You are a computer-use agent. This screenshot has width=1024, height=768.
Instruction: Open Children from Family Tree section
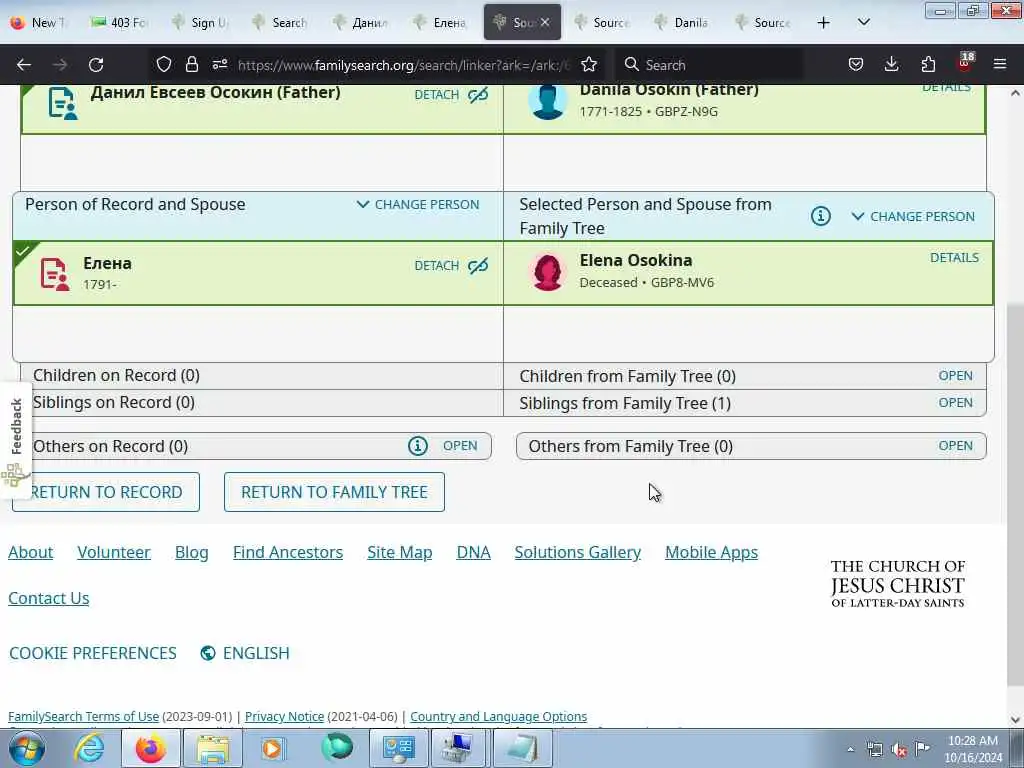(955, 376)
